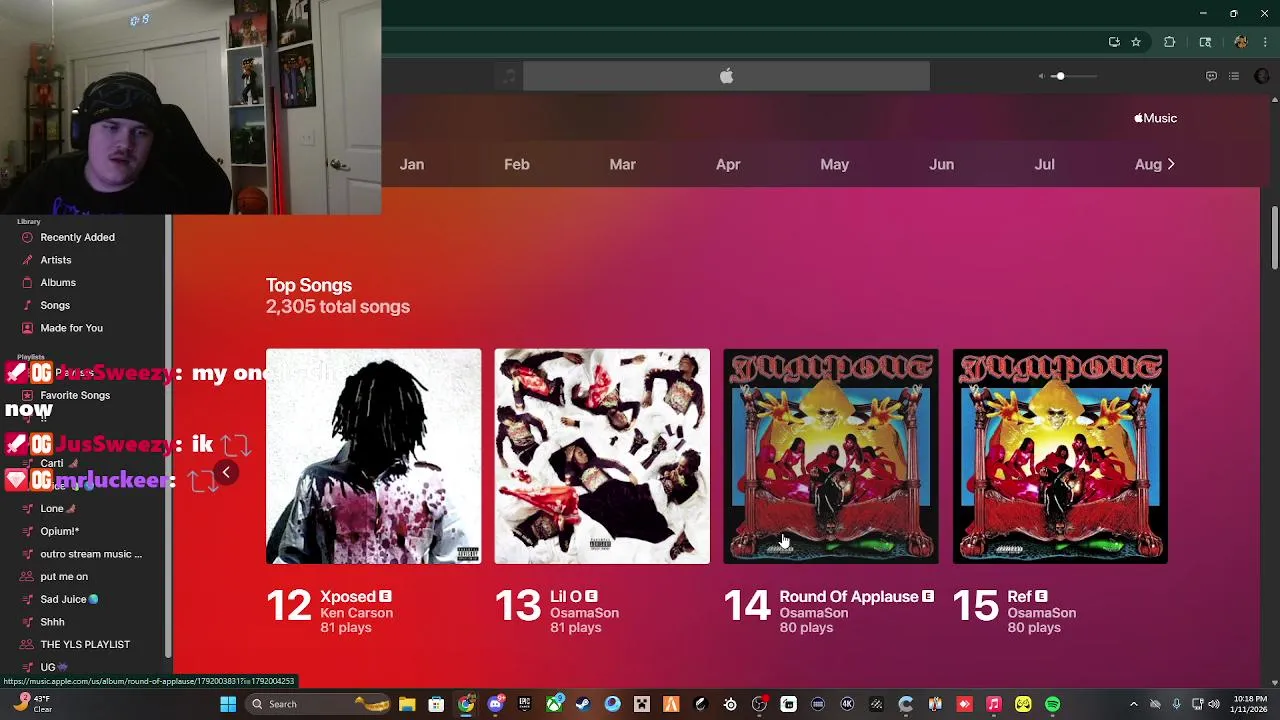Open the browser tab search icon
This screenshot has width=1280, height=720.
[x=1205, y=42]
